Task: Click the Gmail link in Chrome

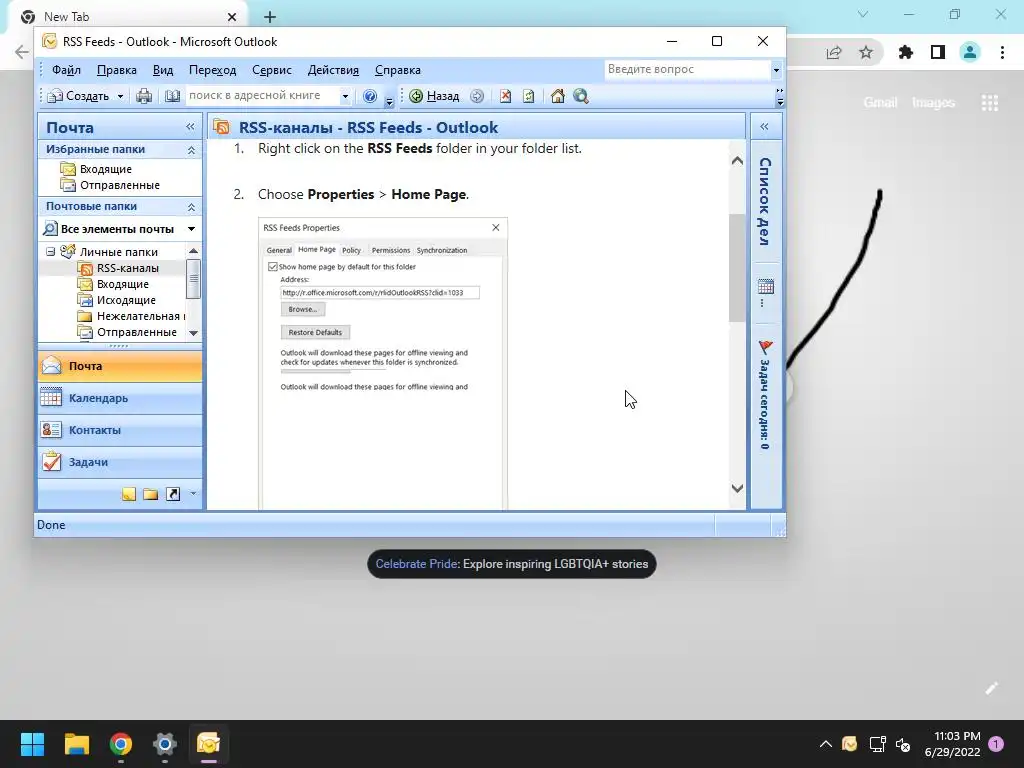Action: point(880,103)
